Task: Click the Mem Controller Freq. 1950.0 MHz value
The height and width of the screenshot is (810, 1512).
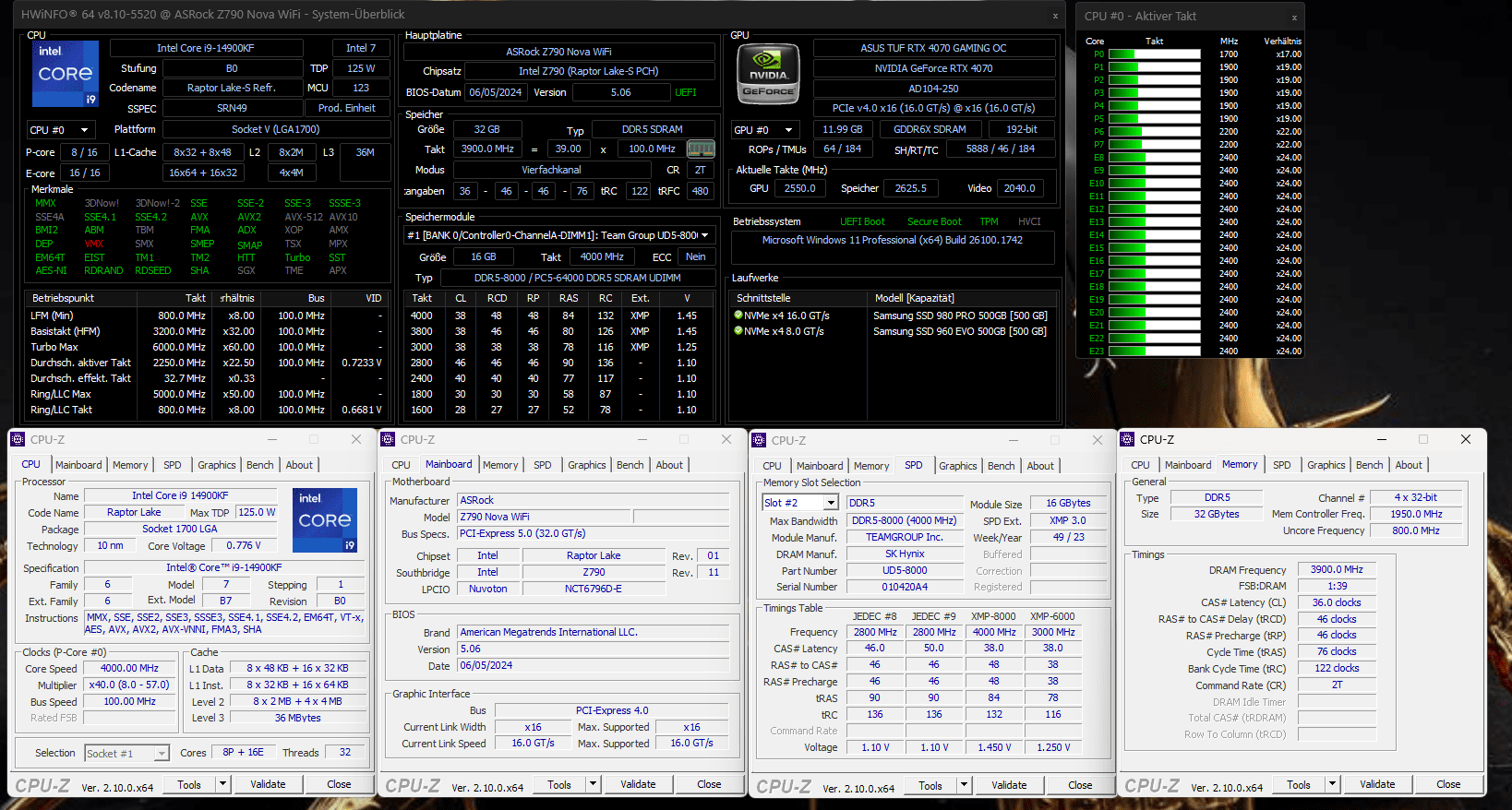Action: click(1416, 514)
